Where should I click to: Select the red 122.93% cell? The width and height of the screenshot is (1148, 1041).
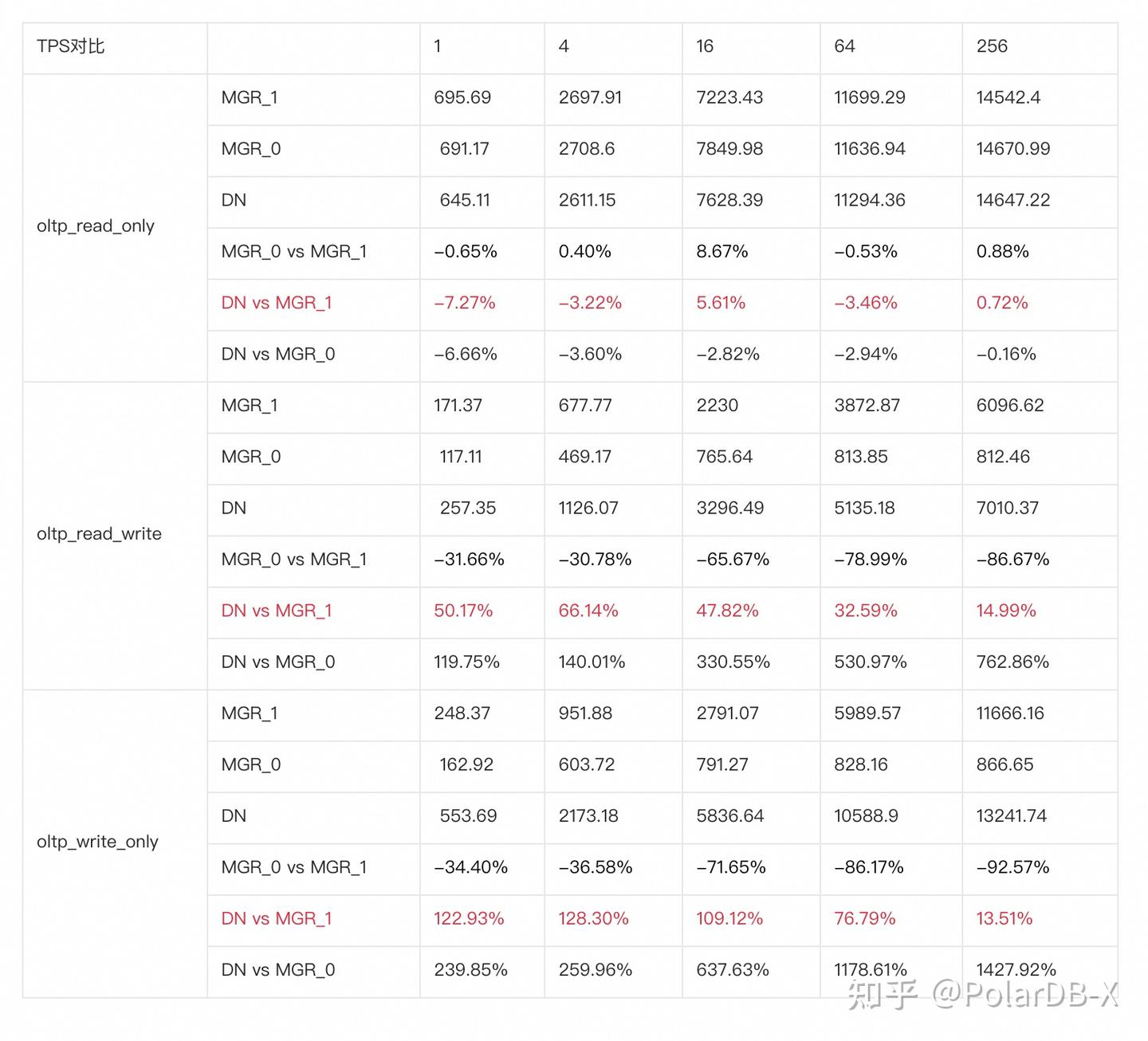point(469,919)
